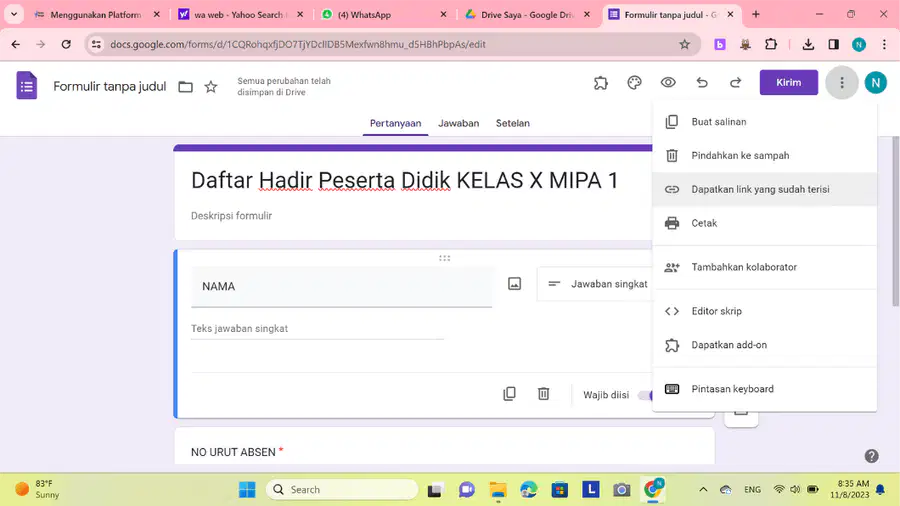This screenshot has width=900, height=506.
Task: Click the preview eye icon
Action: (668, 83)
